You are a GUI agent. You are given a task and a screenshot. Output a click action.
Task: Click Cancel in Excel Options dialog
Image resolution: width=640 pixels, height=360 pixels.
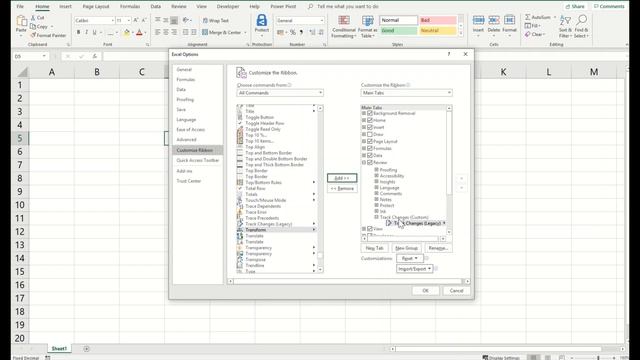(x=456, y=291)
